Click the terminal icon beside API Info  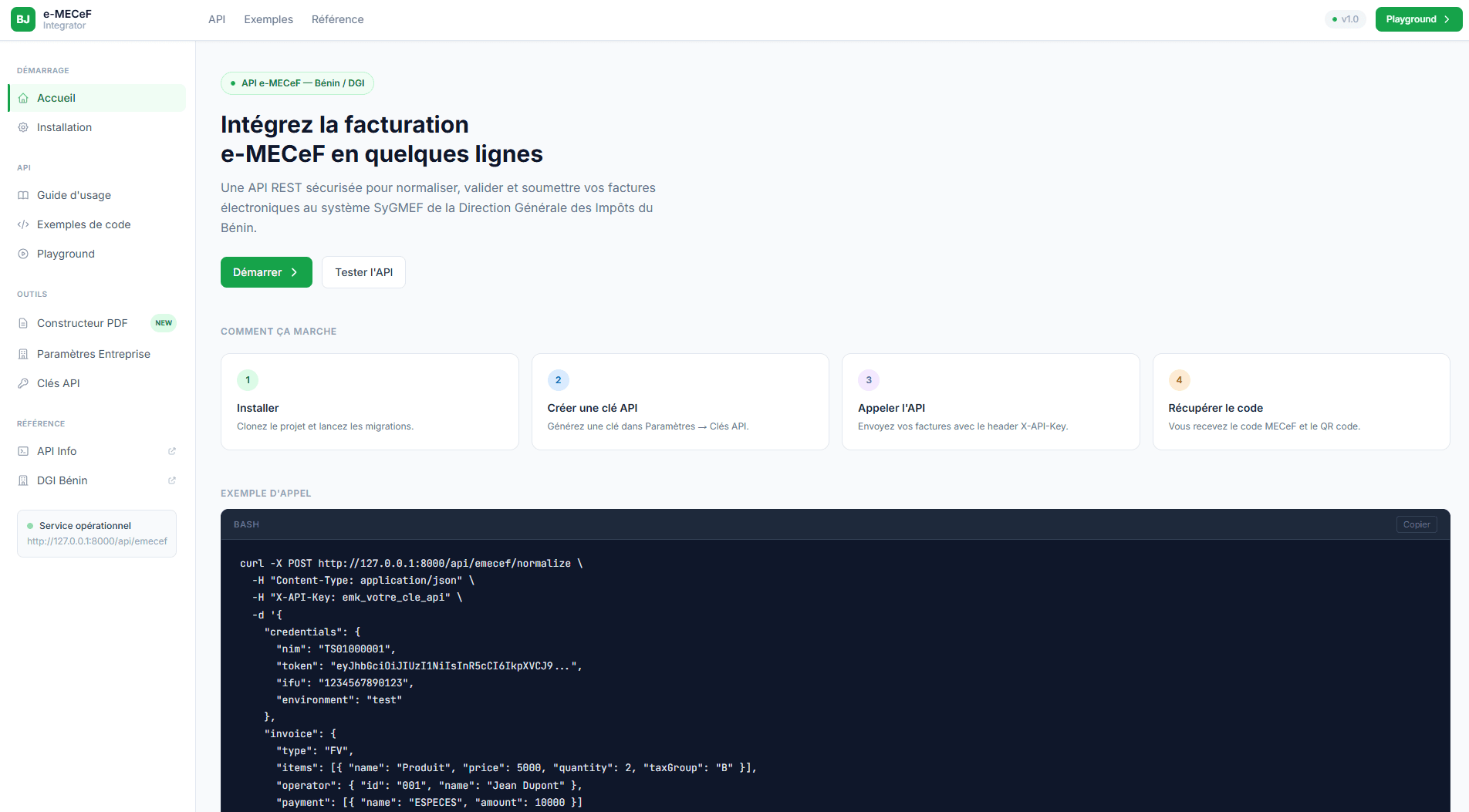click(x=23, y=451)
